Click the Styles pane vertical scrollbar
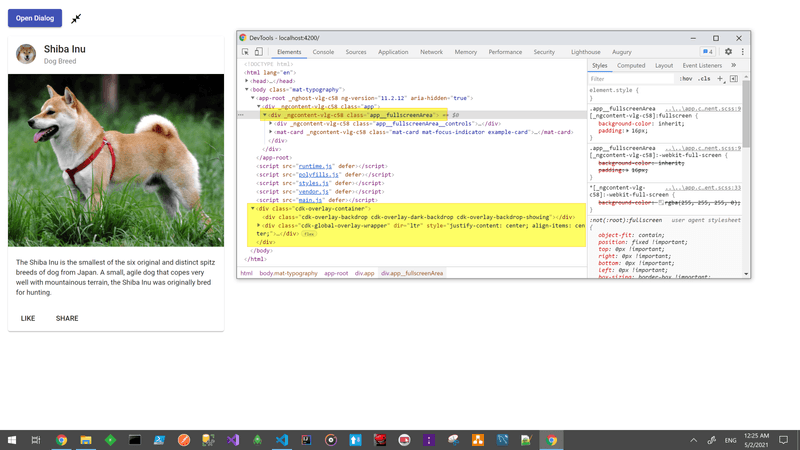Viewport: 800px width, 450px height. pyautogui.click(x=746, y=113)
